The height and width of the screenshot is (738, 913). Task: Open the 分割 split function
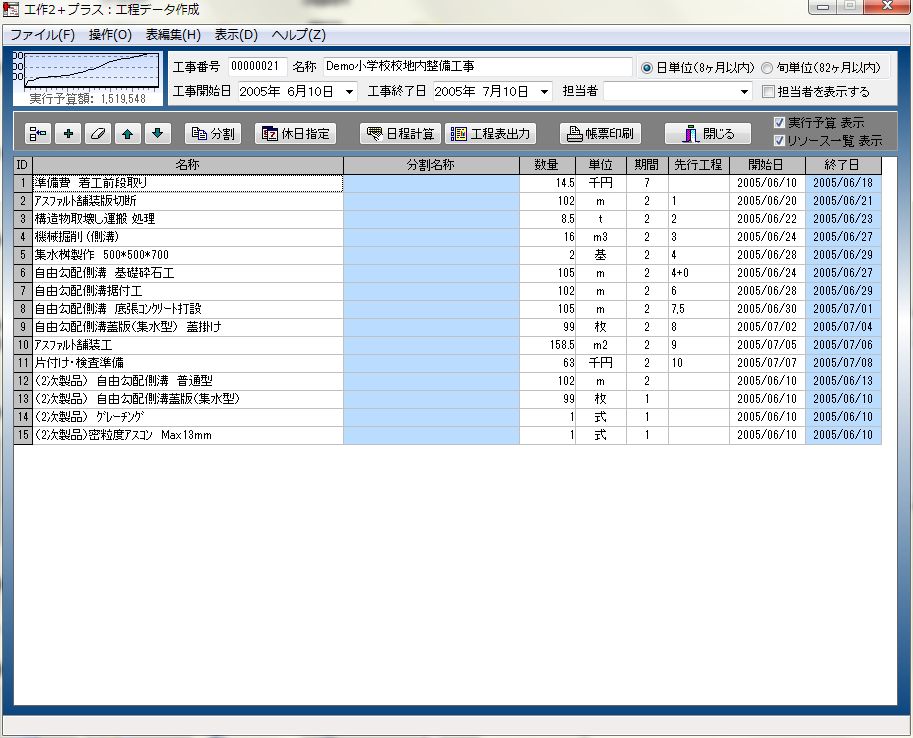(211, 133)
